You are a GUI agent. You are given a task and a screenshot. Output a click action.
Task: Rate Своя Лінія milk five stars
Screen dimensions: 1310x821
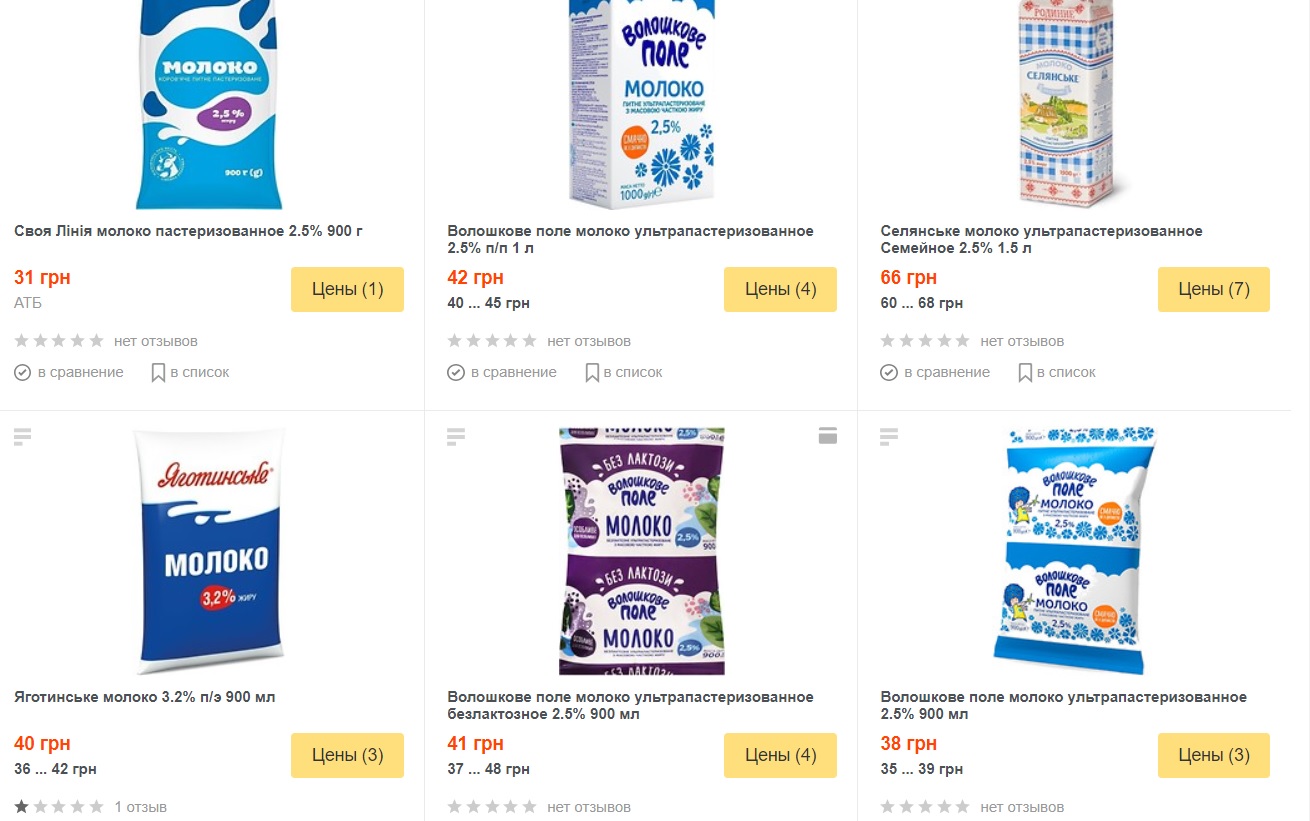point(96,341)
